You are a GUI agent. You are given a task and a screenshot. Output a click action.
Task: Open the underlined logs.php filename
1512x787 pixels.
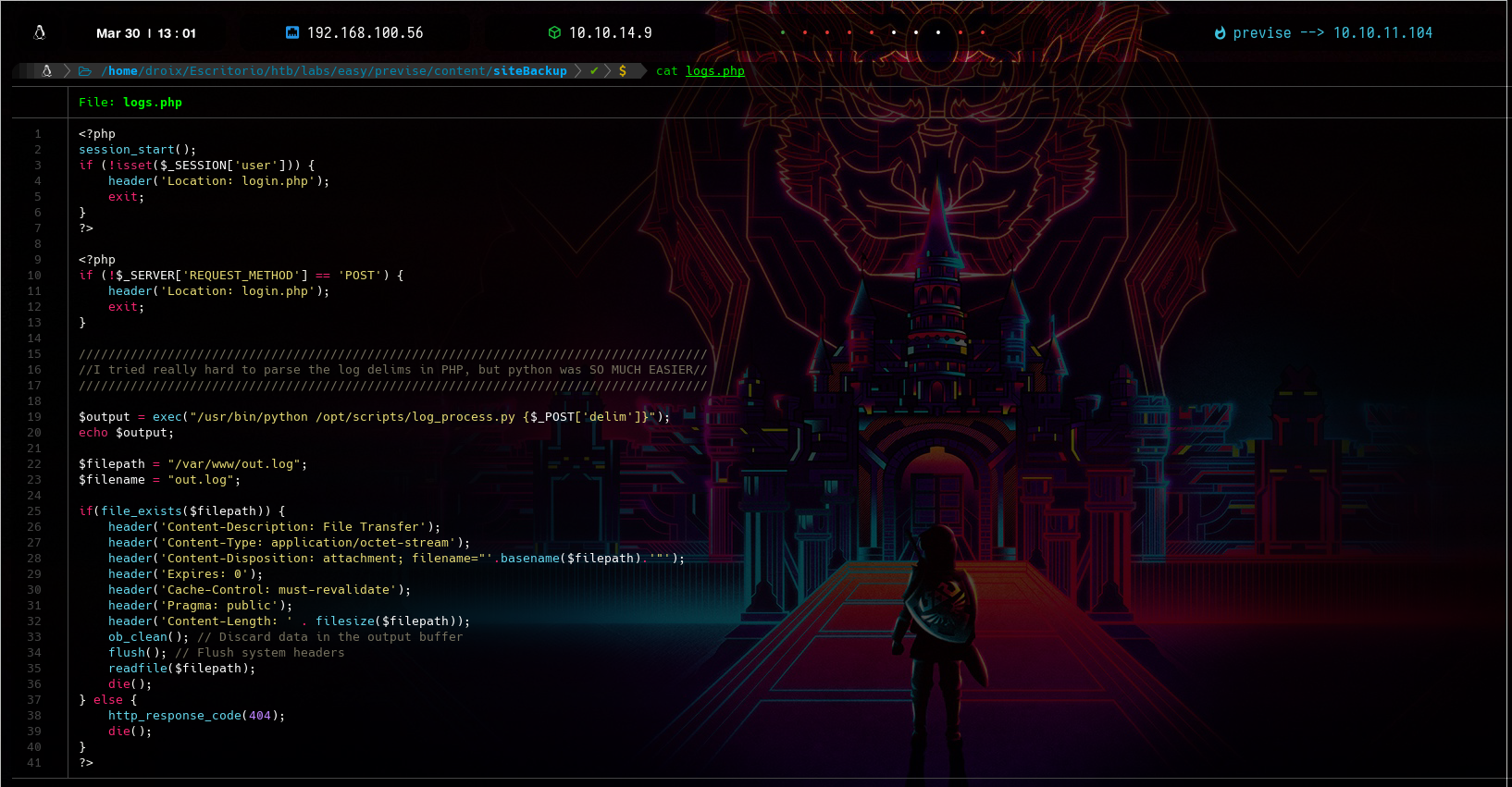pyautogui.click(x=714, y=71)
